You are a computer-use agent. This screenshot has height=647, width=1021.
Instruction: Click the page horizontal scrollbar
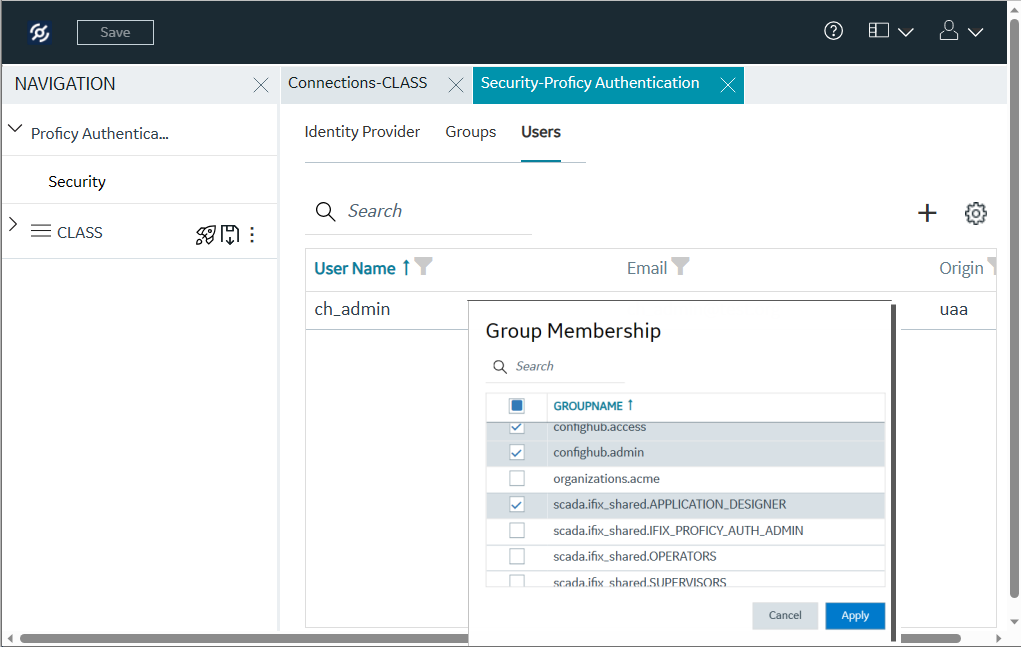tap(490, 639)
